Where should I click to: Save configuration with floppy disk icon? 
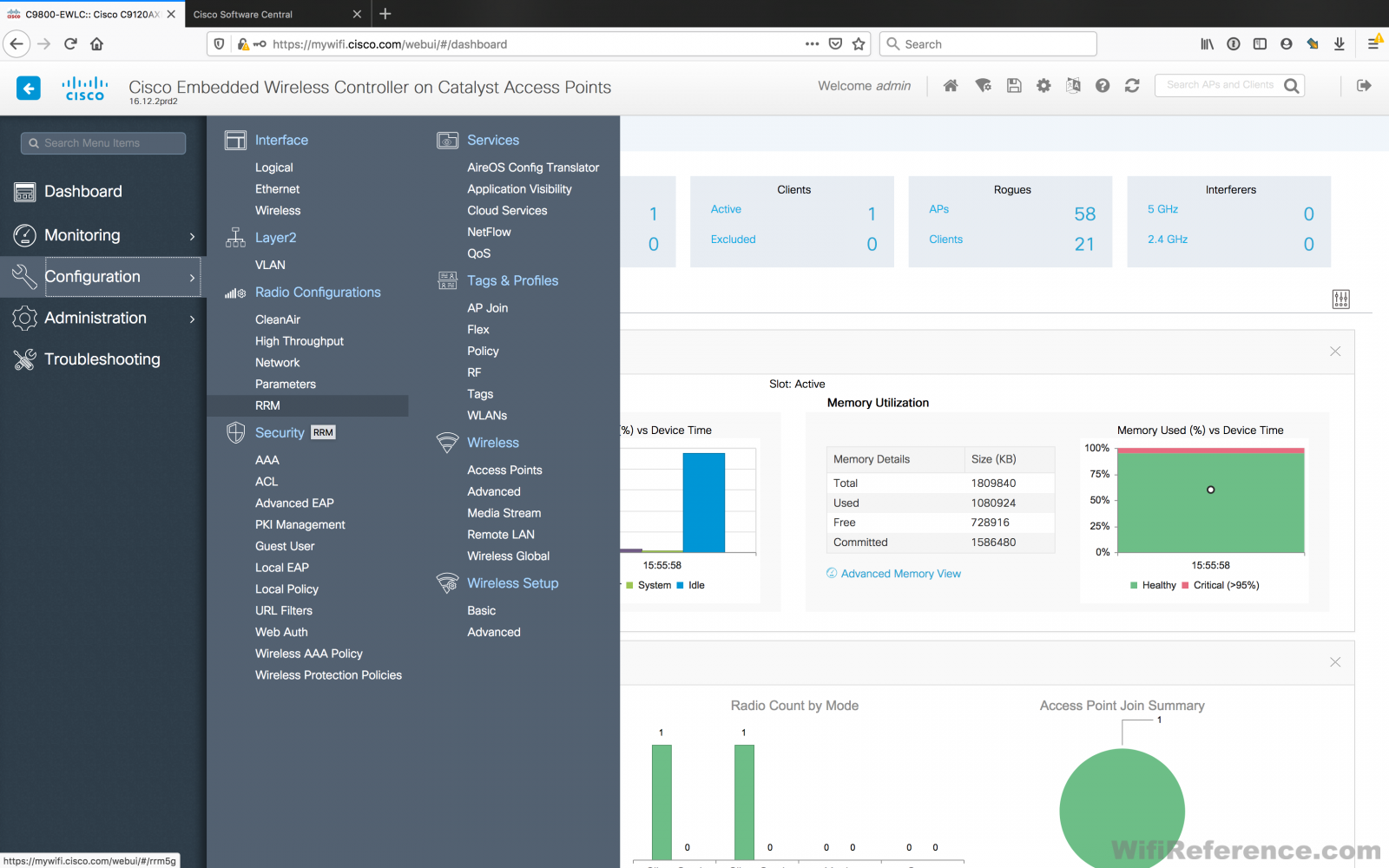tap(1014, 85)
